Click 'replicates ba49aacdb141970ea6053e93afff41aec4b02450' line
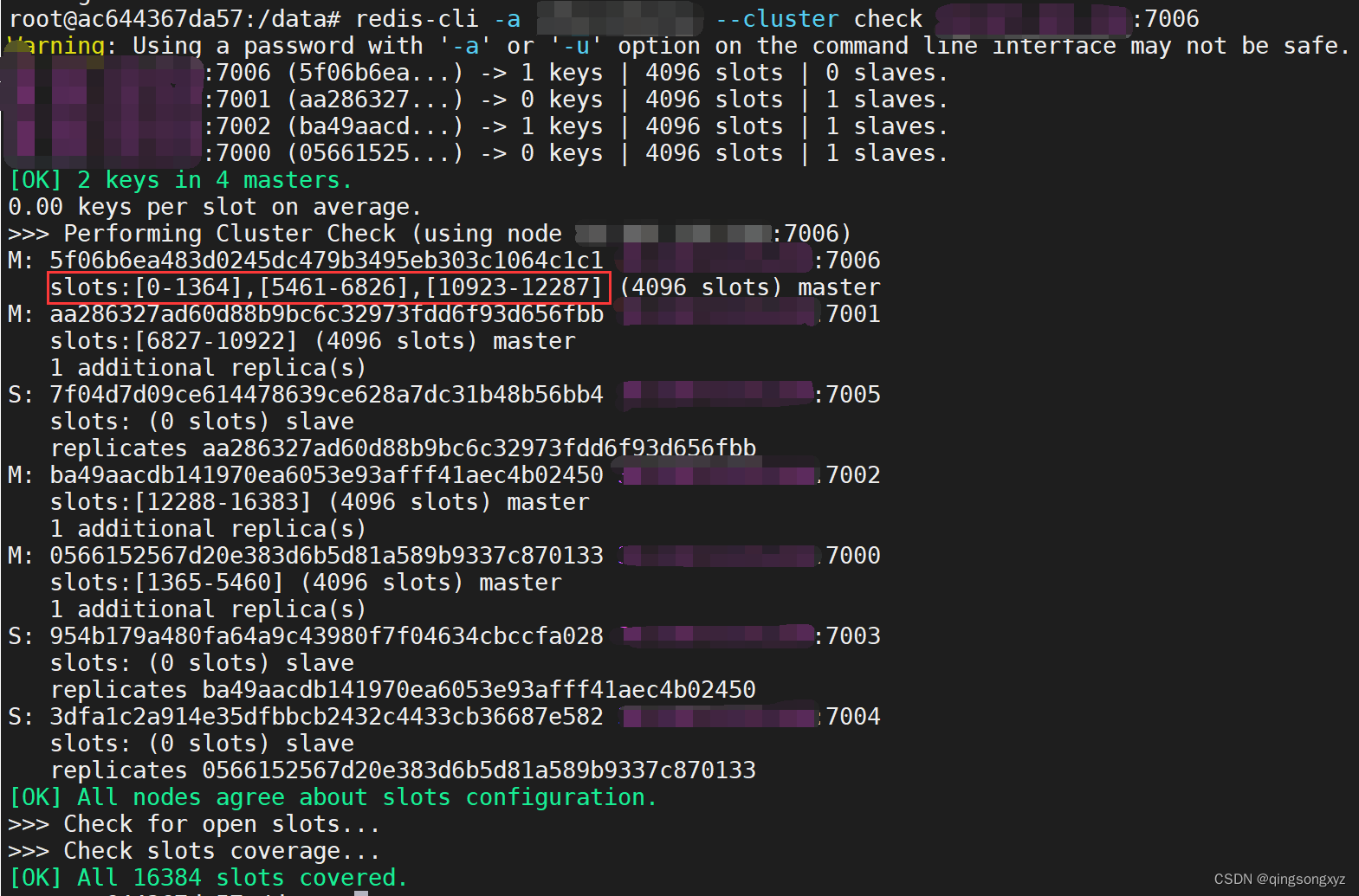Viewport: 1359px width, 896px height. point(403,690)
